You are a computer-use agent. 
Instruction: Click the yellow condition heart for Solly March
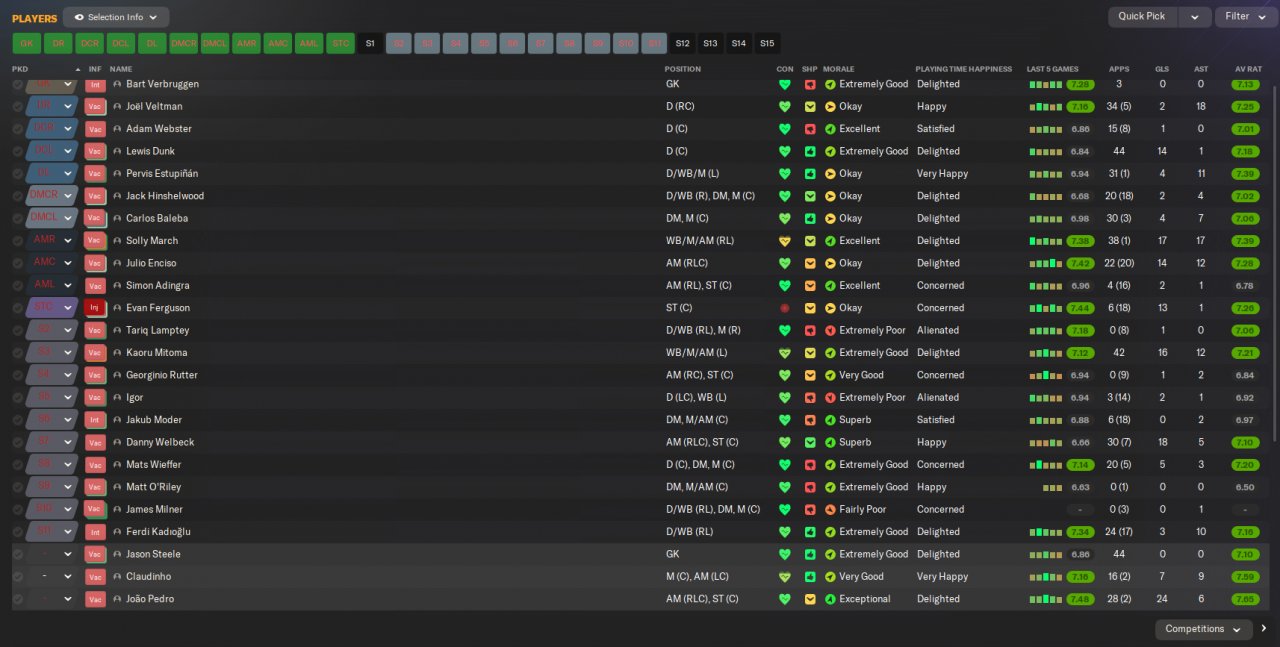pos(785,241)
